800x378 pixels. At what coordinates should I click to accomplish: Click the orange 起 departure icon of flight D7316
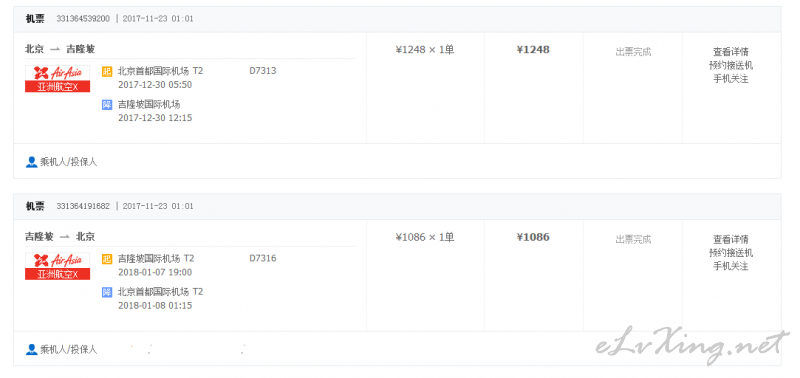107,259
